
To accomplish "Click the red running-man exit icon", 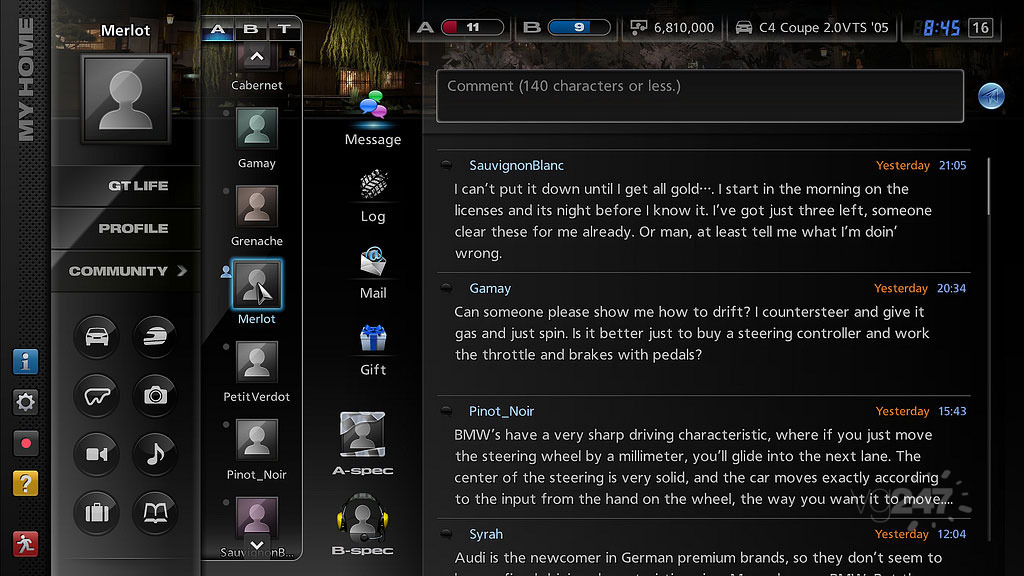I will (x=25, y=544).
